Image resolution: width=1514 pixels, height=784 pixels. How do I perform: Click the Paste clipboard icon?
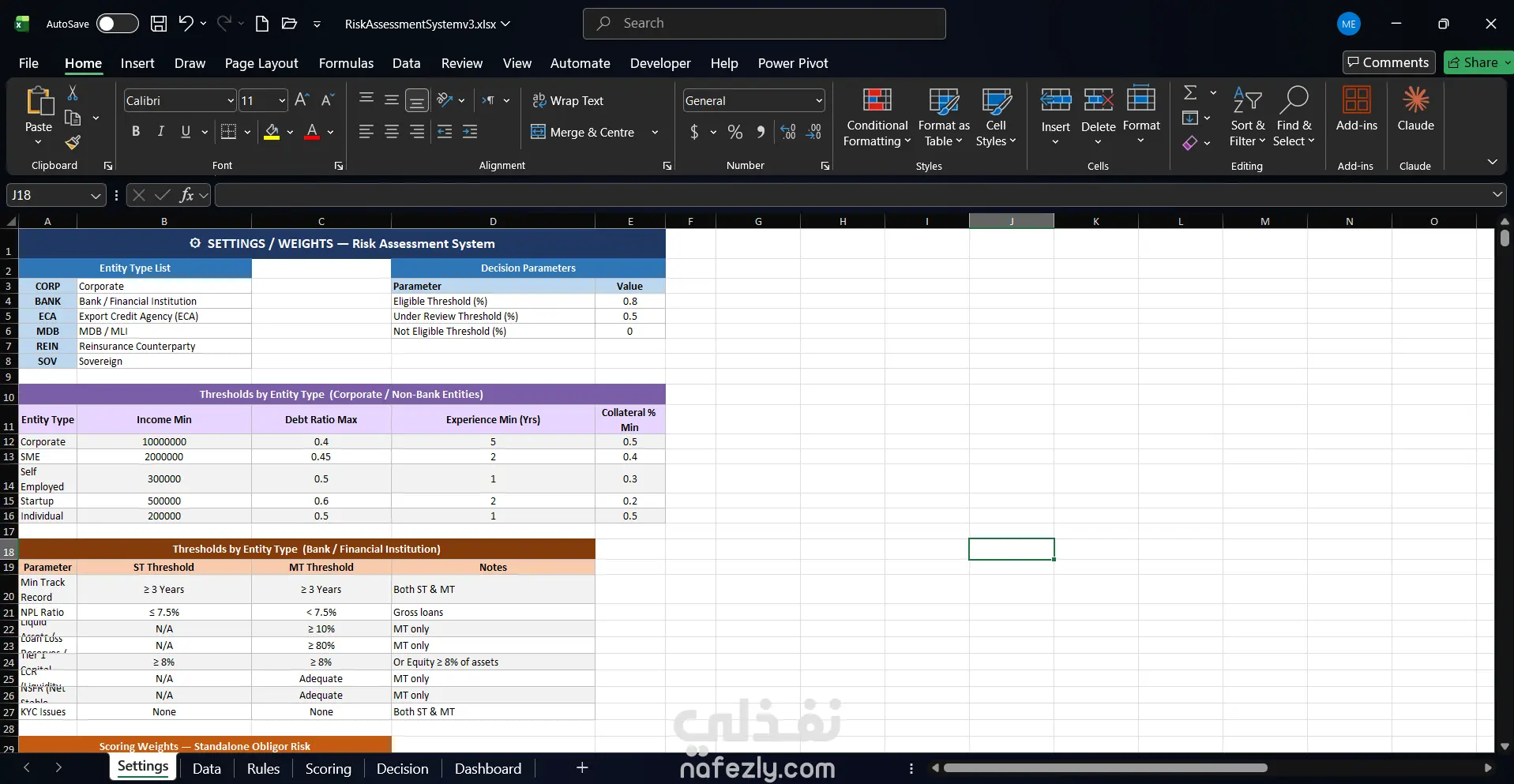(x=39, y=102)
